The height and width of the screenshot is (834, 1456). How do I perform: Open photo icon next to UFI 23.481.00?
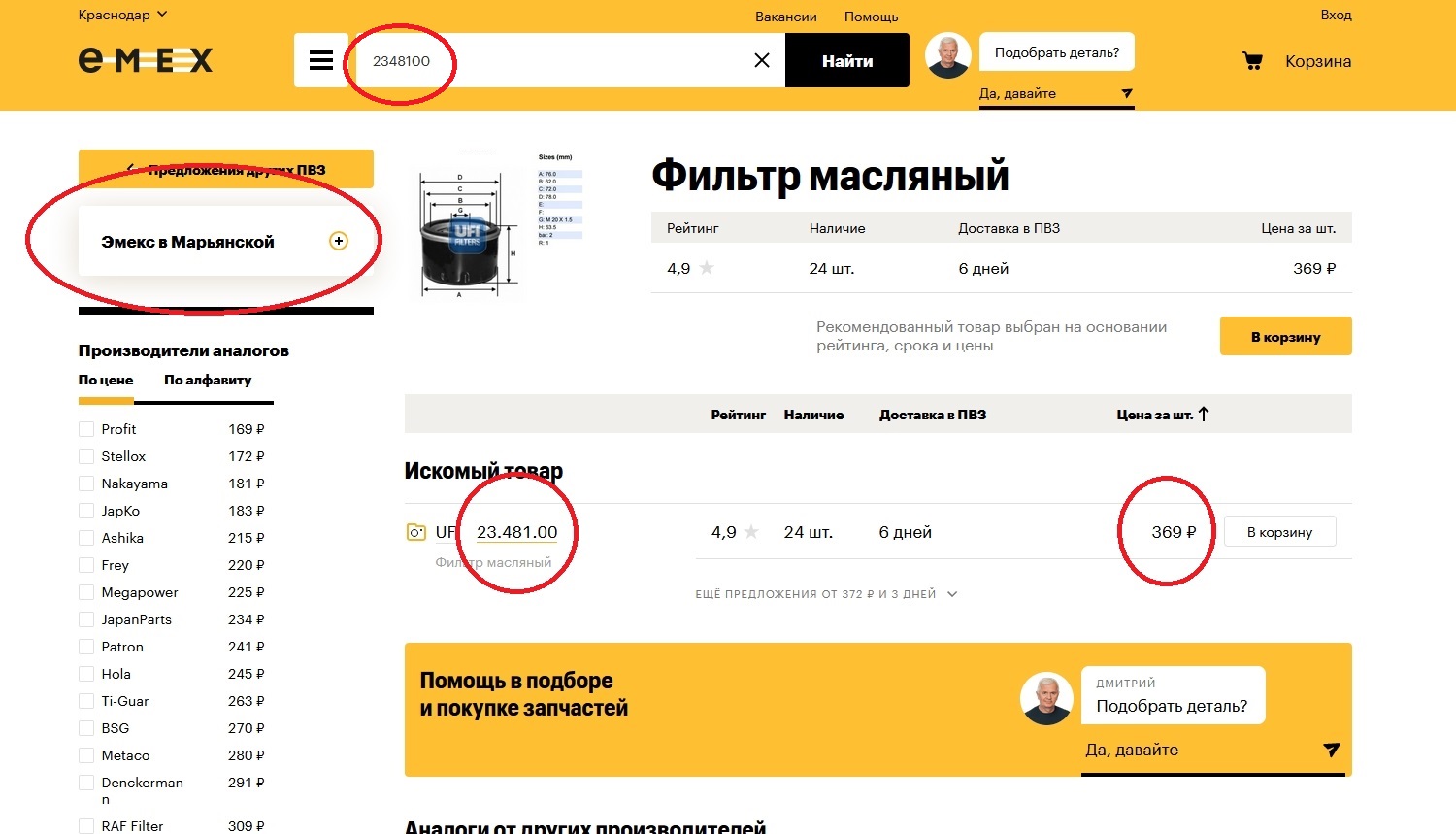[415, 532]
